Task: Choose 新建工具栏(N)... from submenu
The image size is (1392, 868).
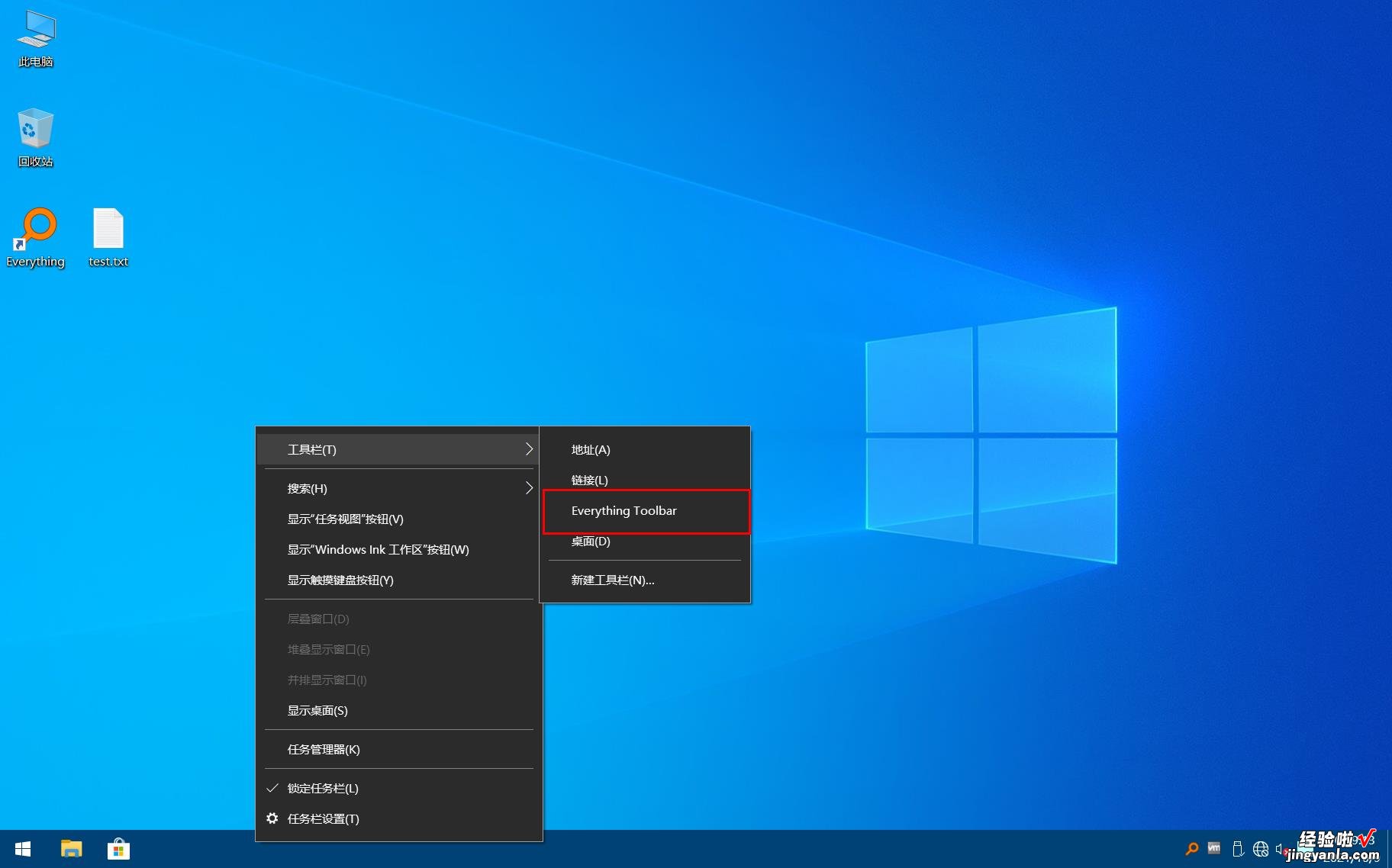Action: 646,580
